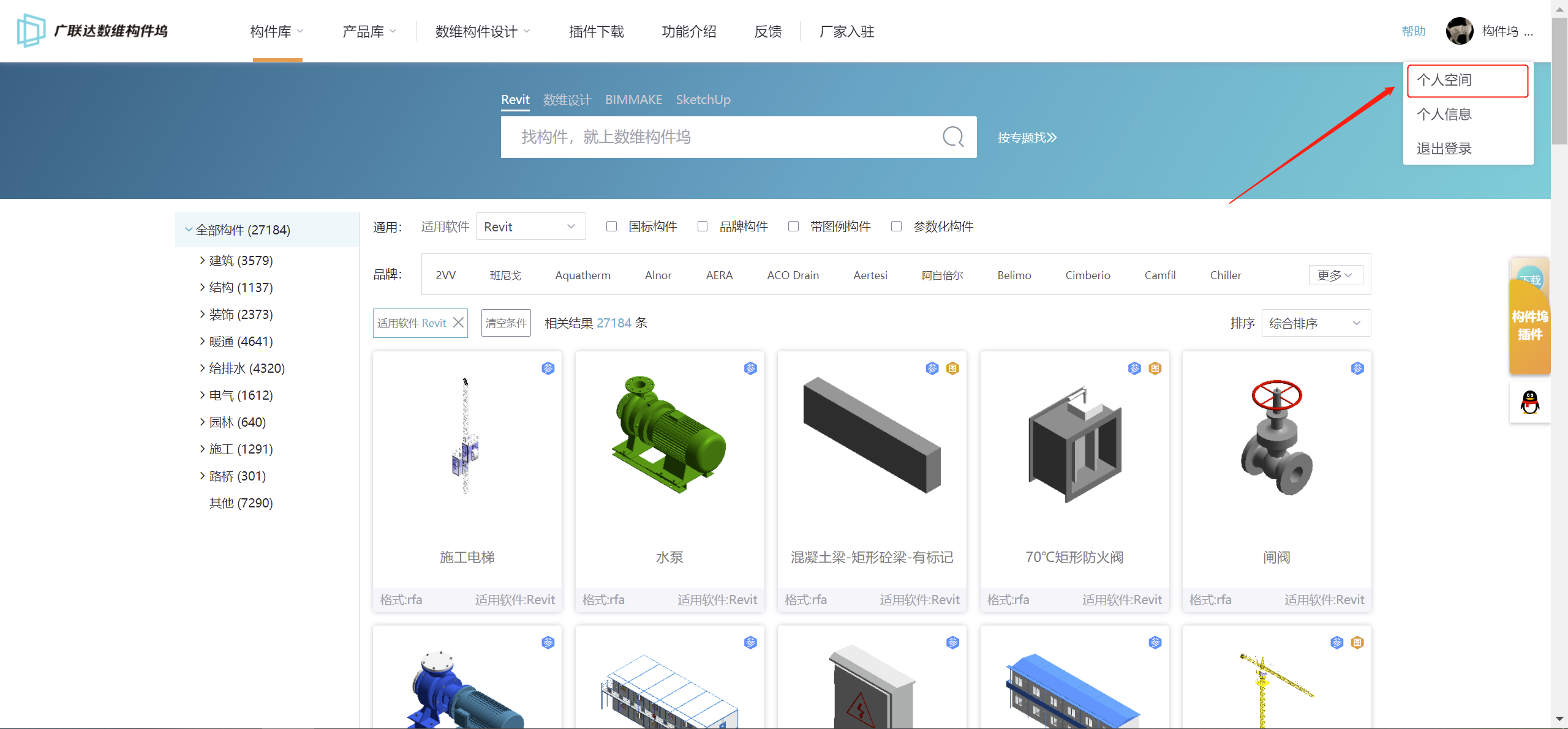Open the 施工电梯 component thumbnail
Viewport: 1568px width, 729px height.
pos(466,436)
